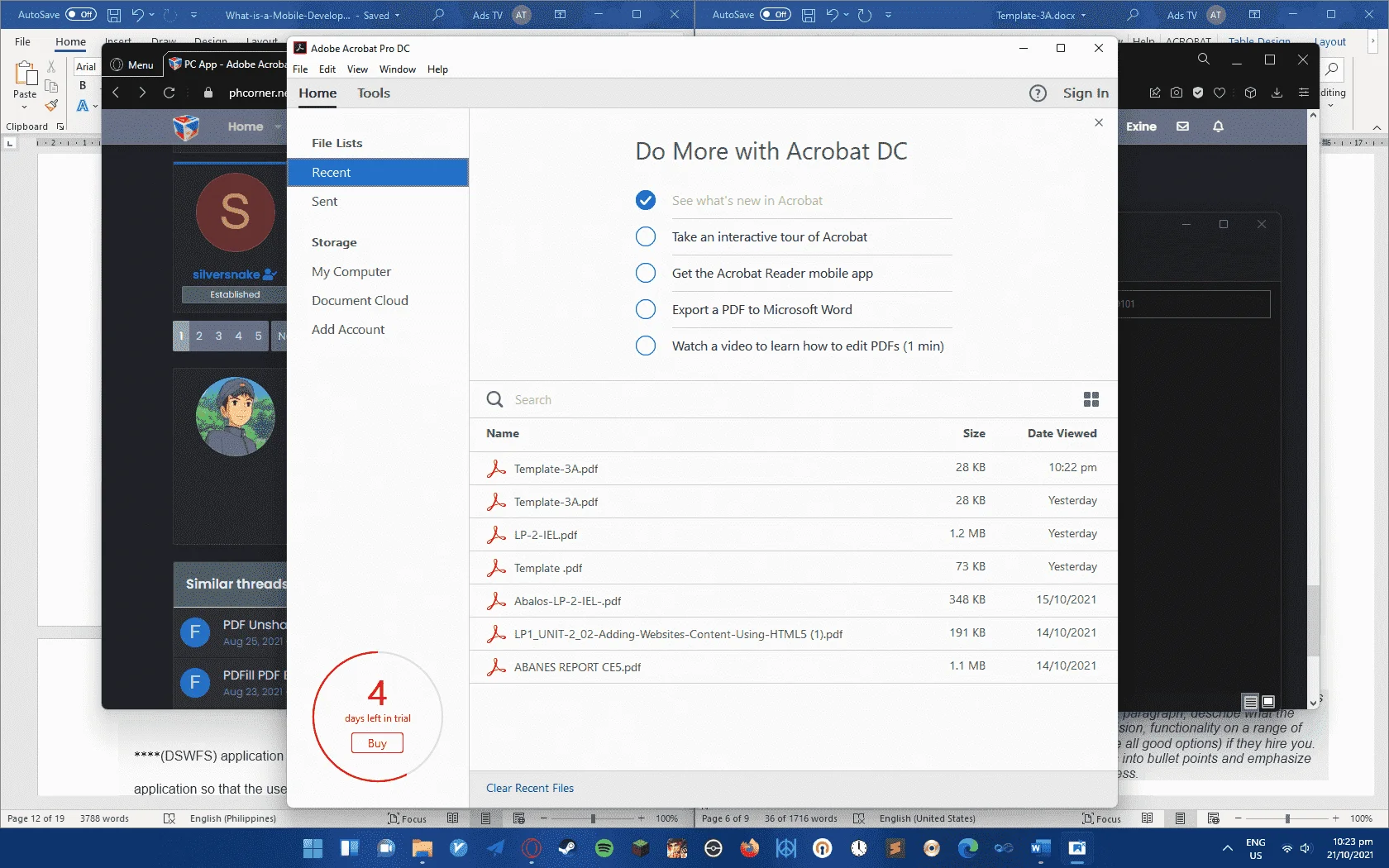The image size is (1389, 868).
Task: Check Watch a video to learn editing PDFs
Action: [646, 346]
